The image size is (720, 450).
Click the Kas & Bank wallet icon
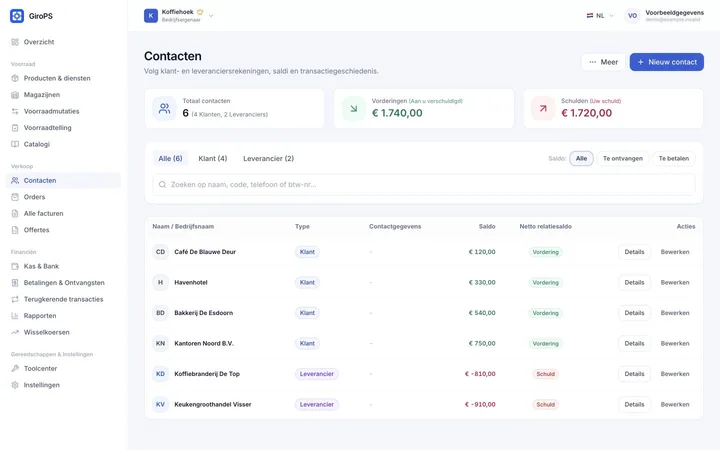point(15,267)
